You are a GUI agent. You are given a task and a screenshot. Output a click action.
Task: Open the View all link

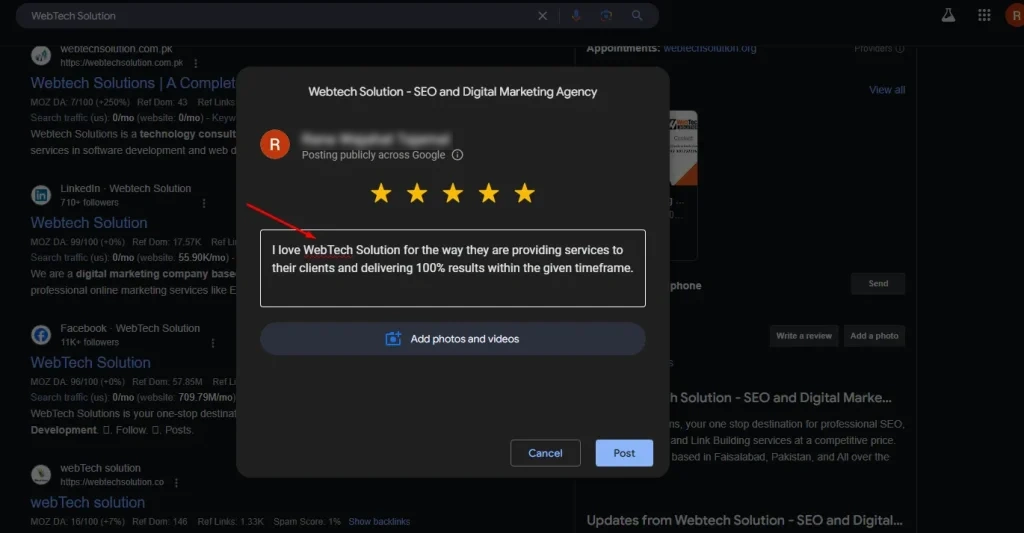887,90
